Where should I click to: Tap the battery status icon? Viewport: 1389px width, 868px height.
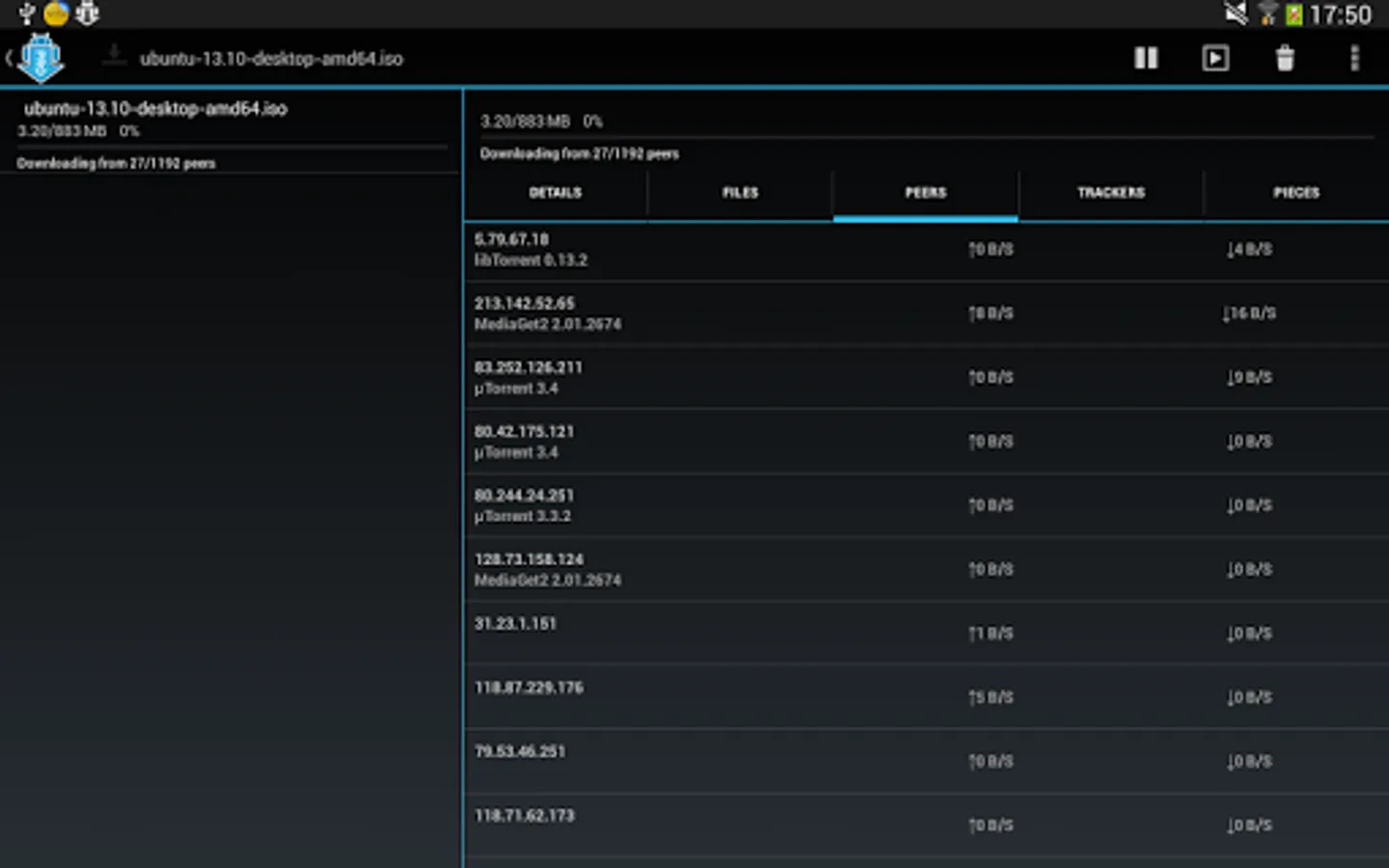1294,14
